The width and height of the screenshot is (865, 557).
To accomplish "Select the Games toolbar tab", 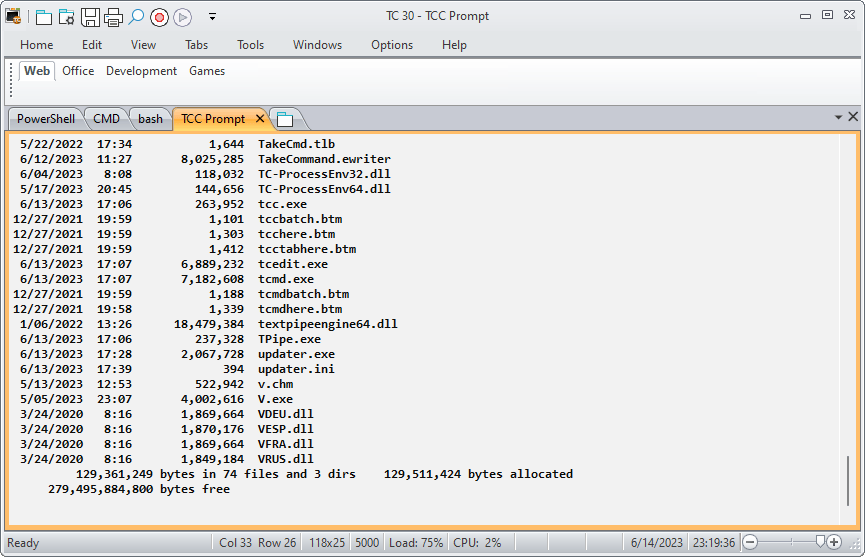I will coord(207,71).
